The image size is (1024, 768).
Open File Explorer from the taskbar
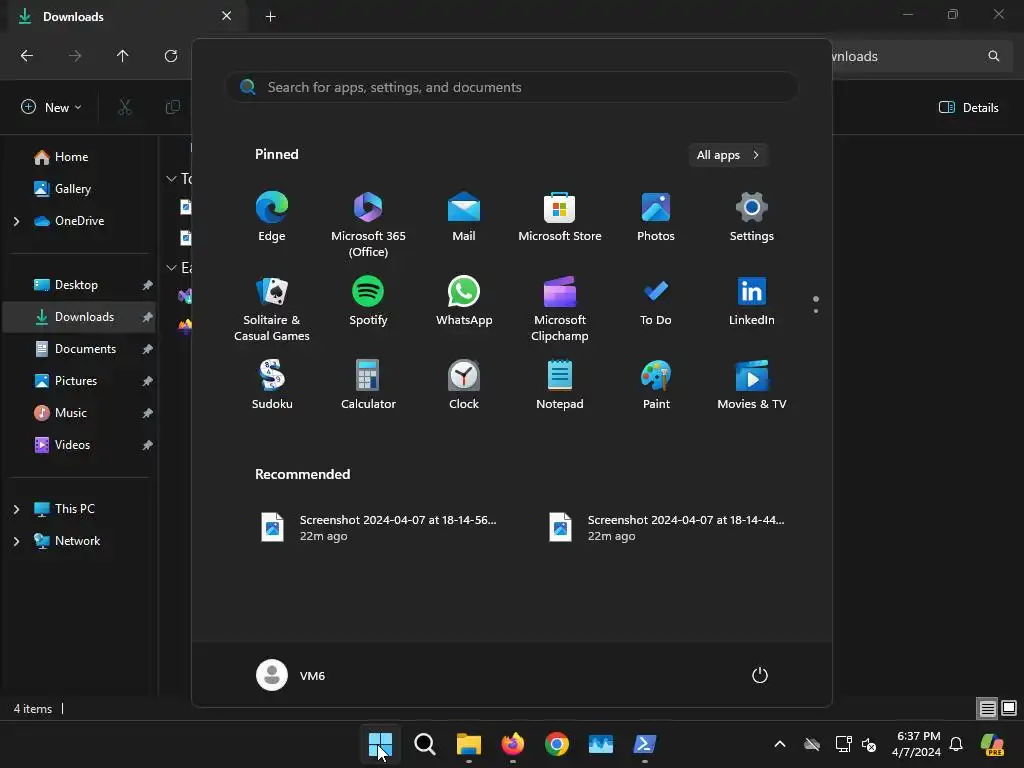click(468, 744)
